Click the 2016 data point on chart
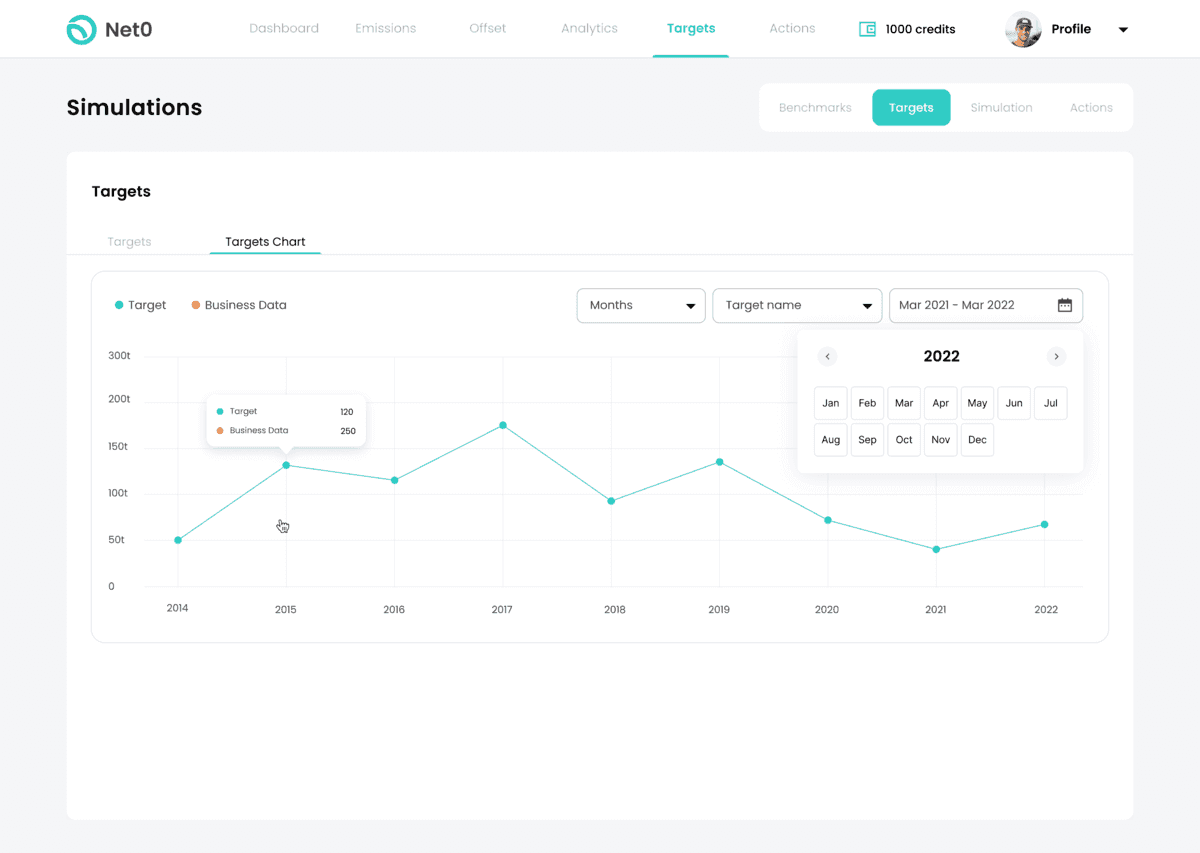Viewport: 1200px width, 853px height. (x=395, y=480)
